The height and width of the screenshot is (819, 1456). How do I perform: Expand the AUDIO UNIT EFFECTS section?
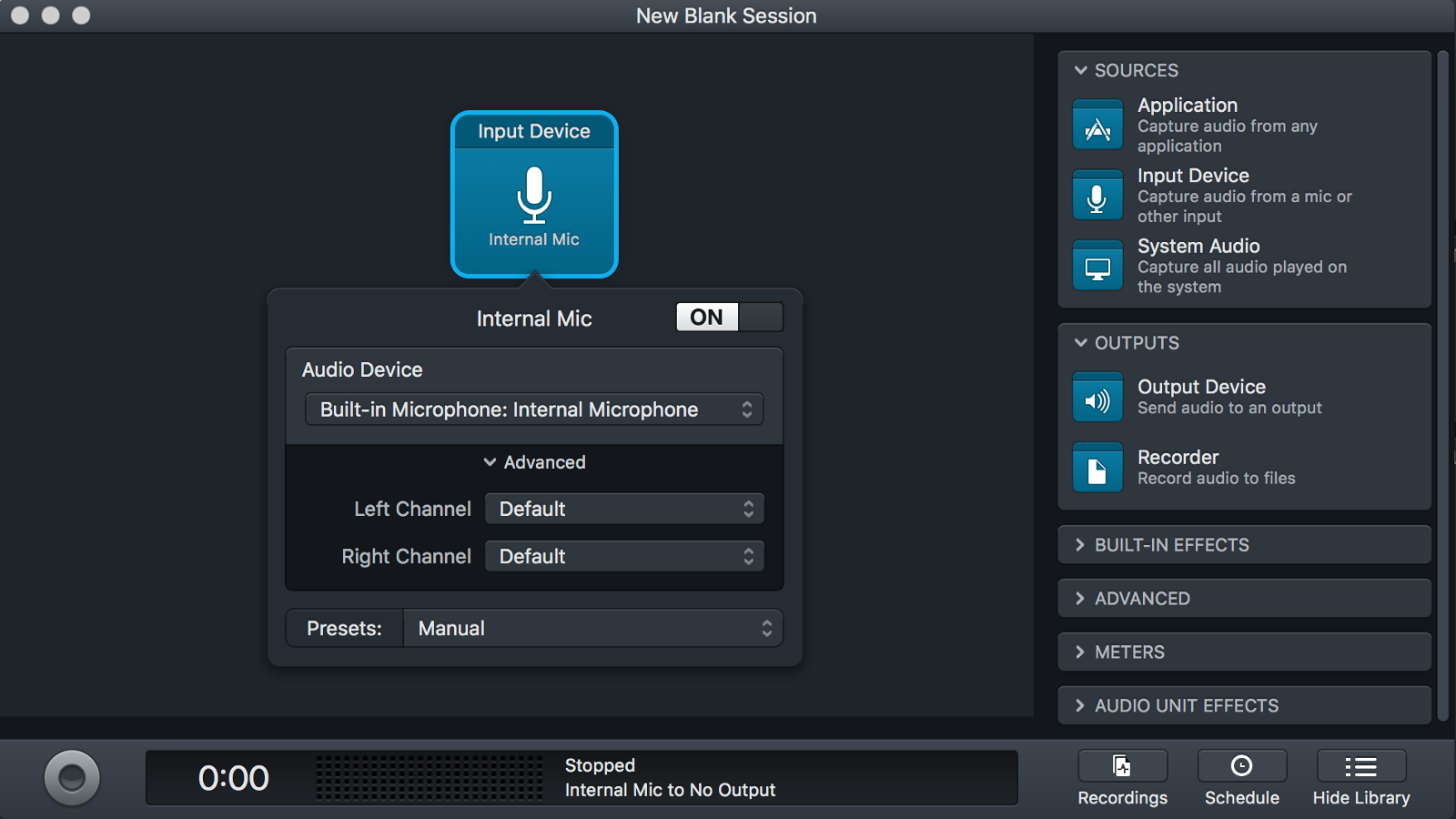point(1244,706)
